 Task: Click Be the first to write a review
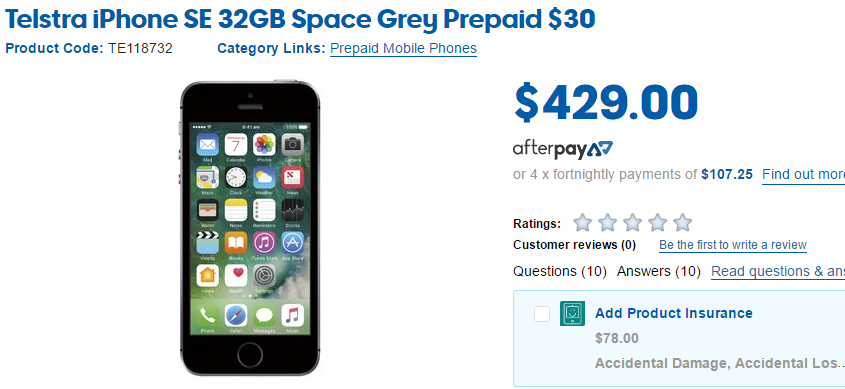tap(733, 245)
